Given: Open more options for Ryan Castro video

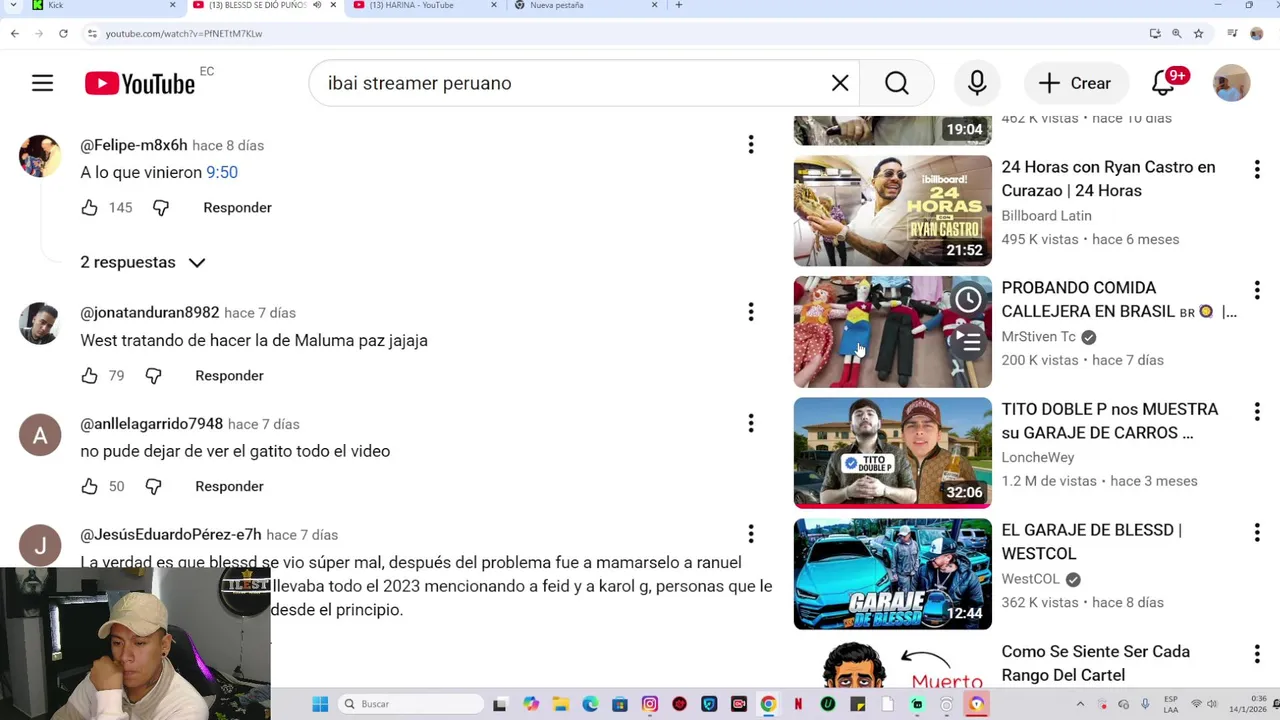Looking at the screenshot, I should pyautogui.click(x=1257, y=169).
